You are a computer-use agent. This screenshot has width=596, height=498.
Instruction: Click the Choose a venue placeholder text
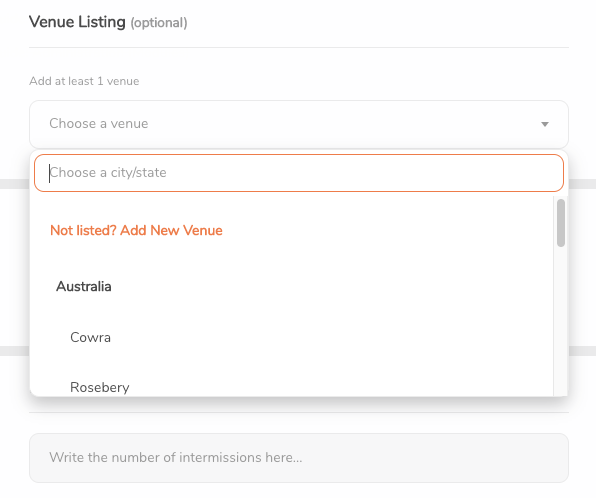pyautogui.click(x=98, y=124)
